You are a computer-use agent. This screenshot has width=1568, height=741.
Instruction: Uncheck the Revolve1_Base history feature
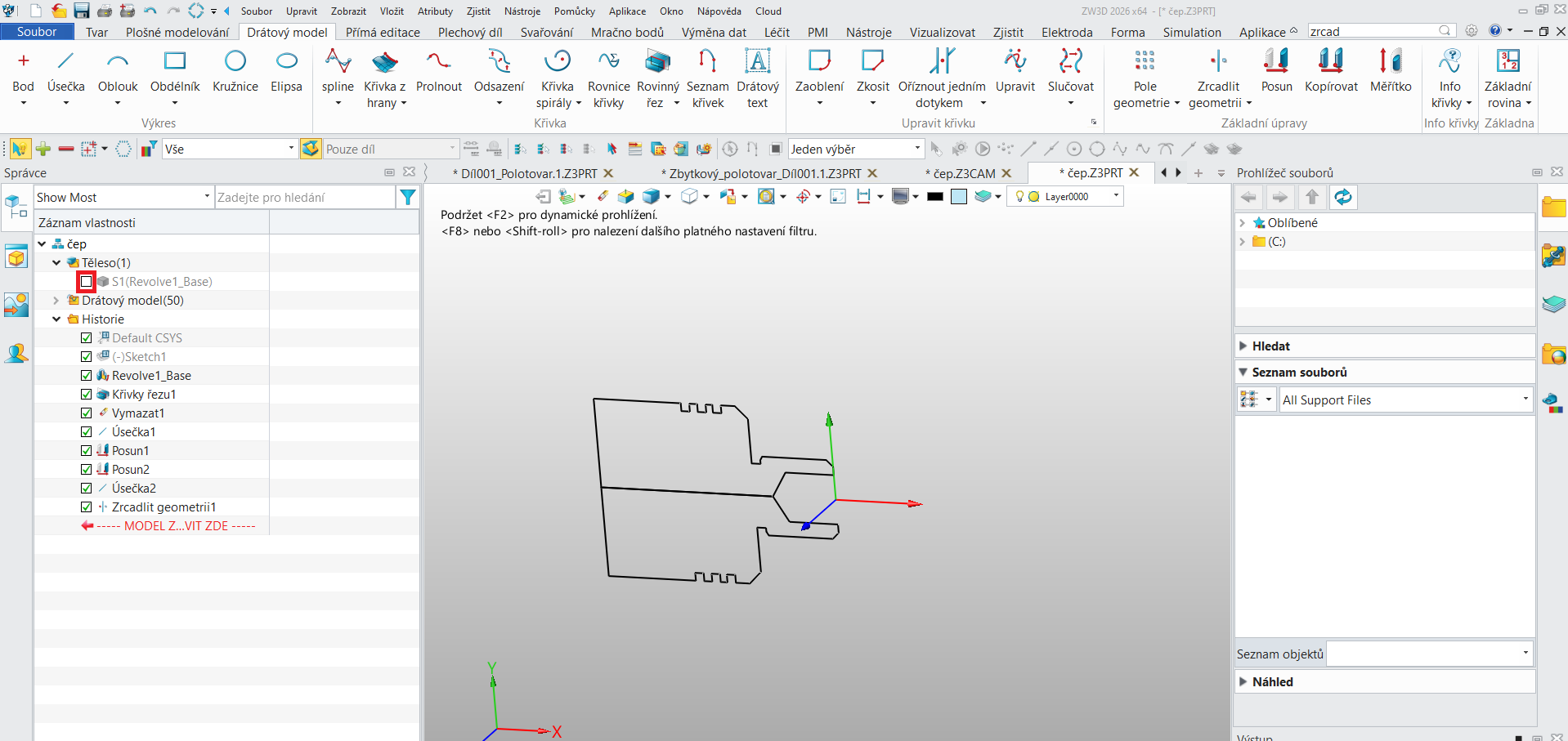pos(86,376)
